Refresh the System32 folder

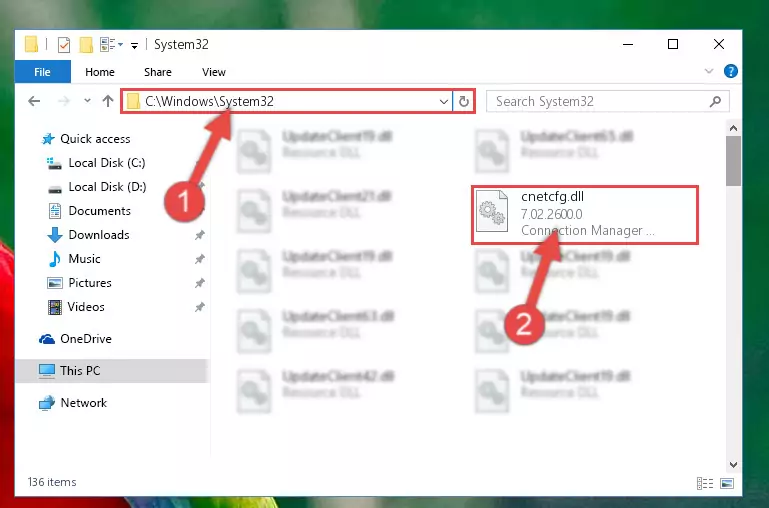point(463,102)
